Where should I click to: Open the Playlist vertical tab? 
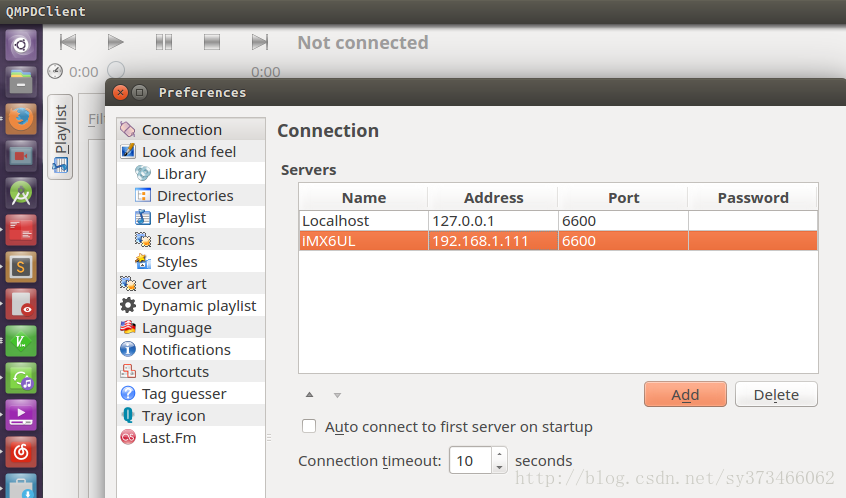[60, 137]
